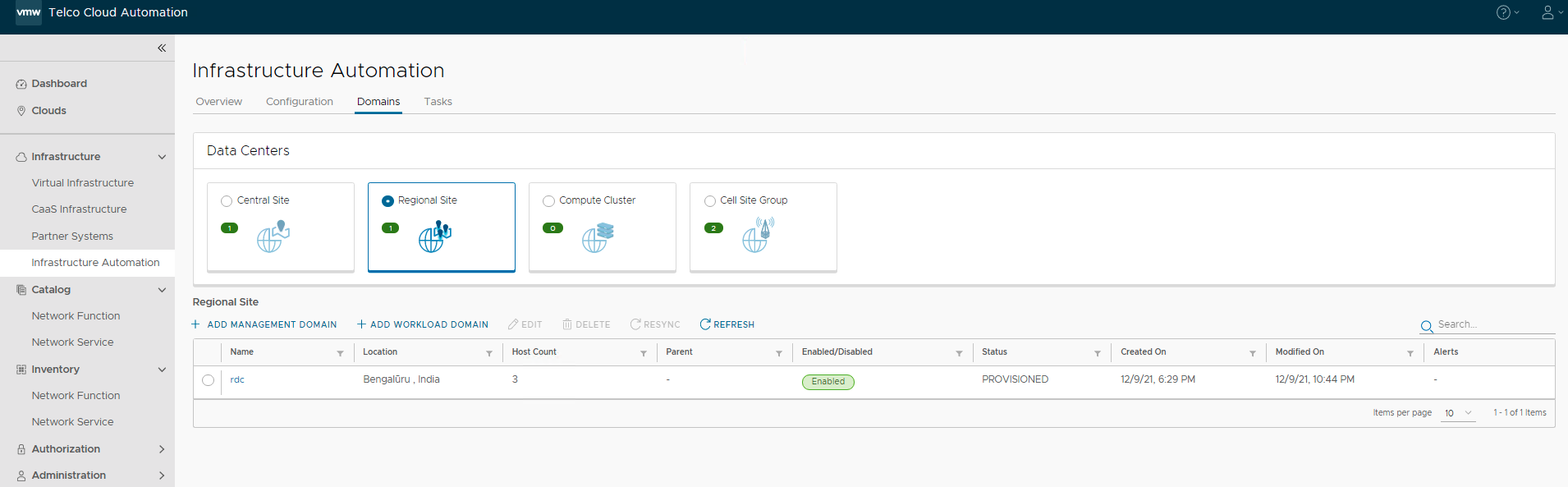The height and width of the screenshot is (487, 1568).
Task: Click the Refresh button
Action: click(727, 324)
